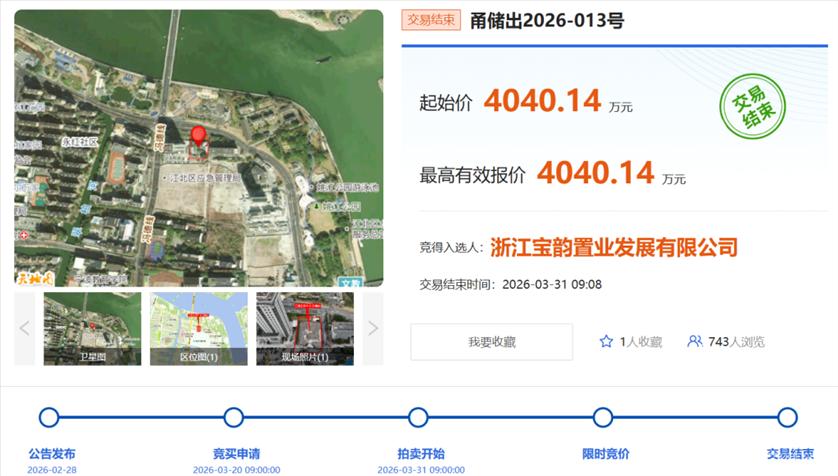Show previous thumbnails with left arrow
This screenshot has width=838, height=476.
click(x=25, y=328)
